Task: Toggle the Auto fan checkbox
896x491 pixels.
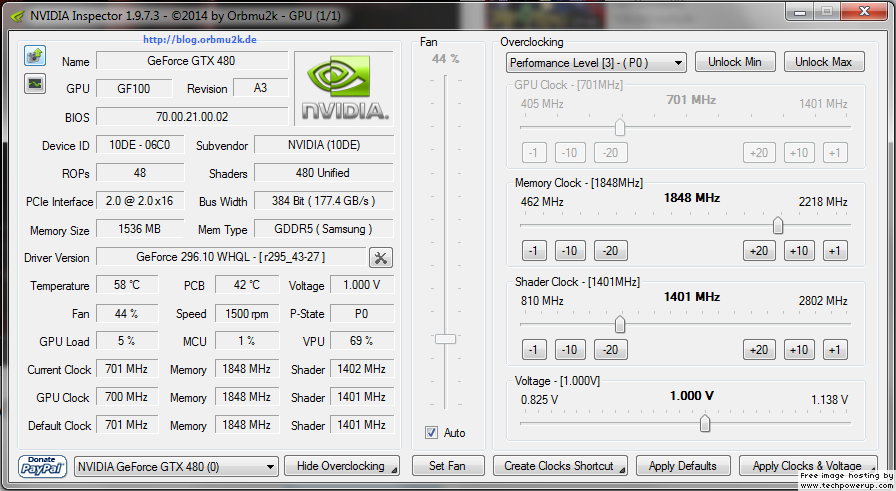Action: [431, 433]
